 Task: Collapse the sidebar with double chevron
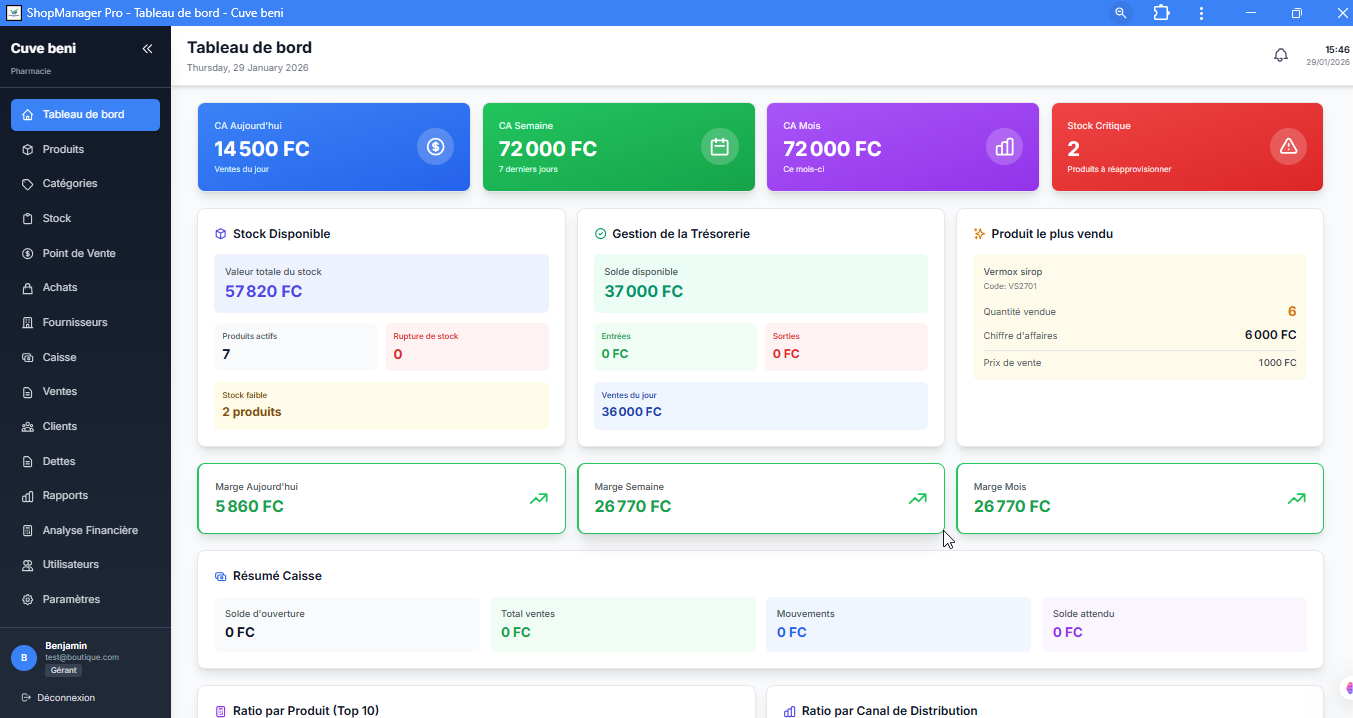coord(147,49)
